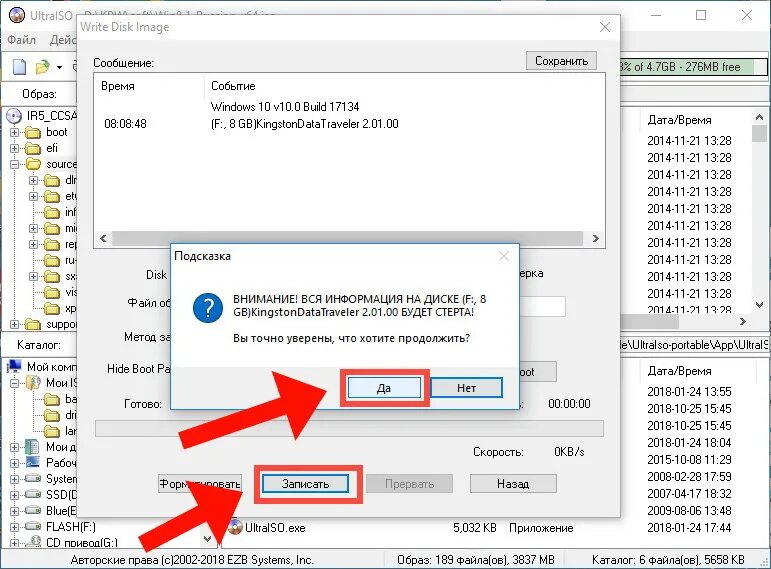771x569 pixels.
Task: Click the Назад button
Action: [513, 483]
